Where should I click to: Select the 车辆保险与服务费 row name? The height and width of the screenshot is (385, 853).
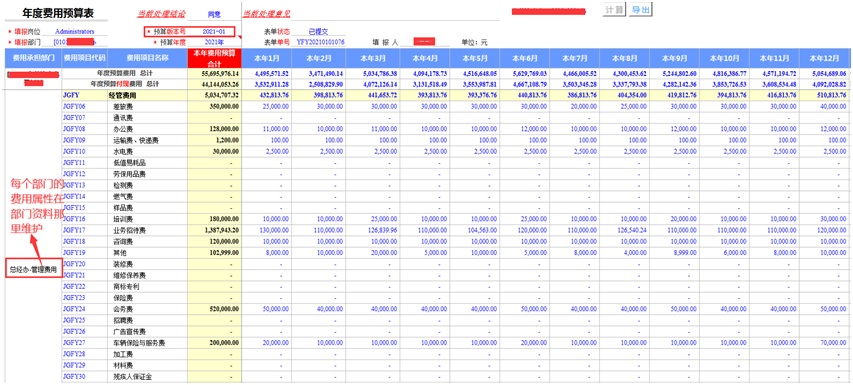[x=139, y=343]
